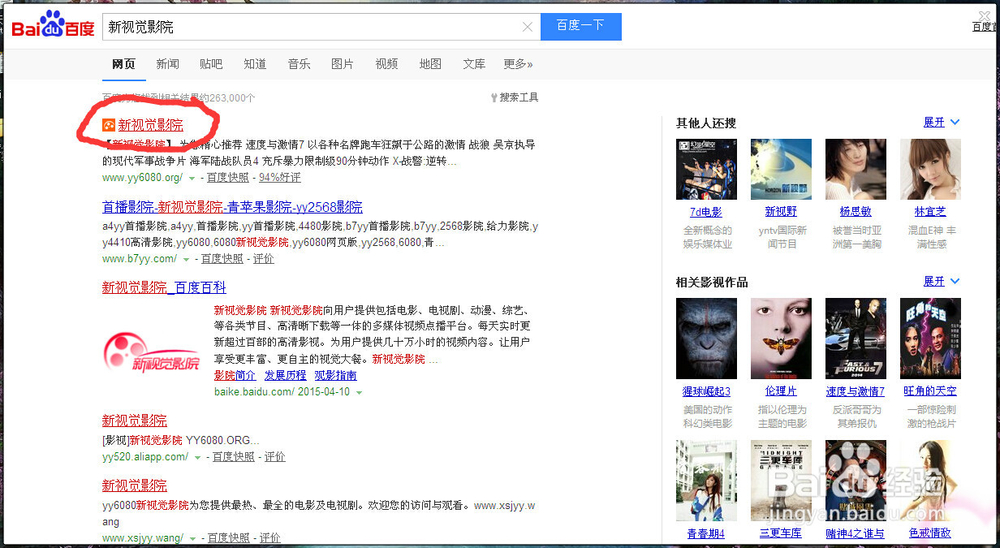Viewport: 1000px width, 548px height.
Task: Open 7d电影 link
Action: [706, 212]
